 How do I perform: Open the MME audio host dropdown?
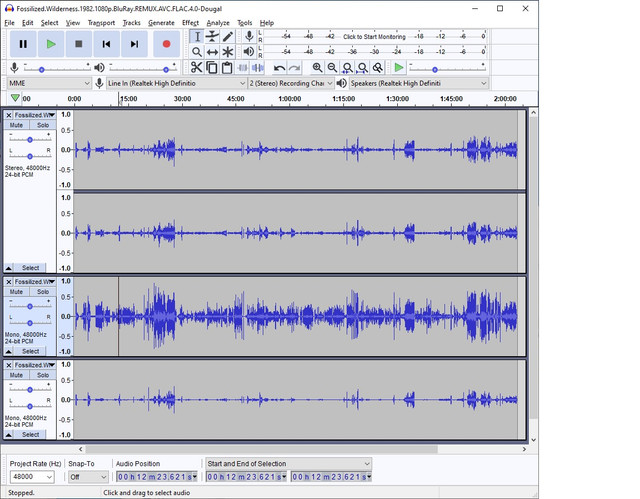point(49,83)
